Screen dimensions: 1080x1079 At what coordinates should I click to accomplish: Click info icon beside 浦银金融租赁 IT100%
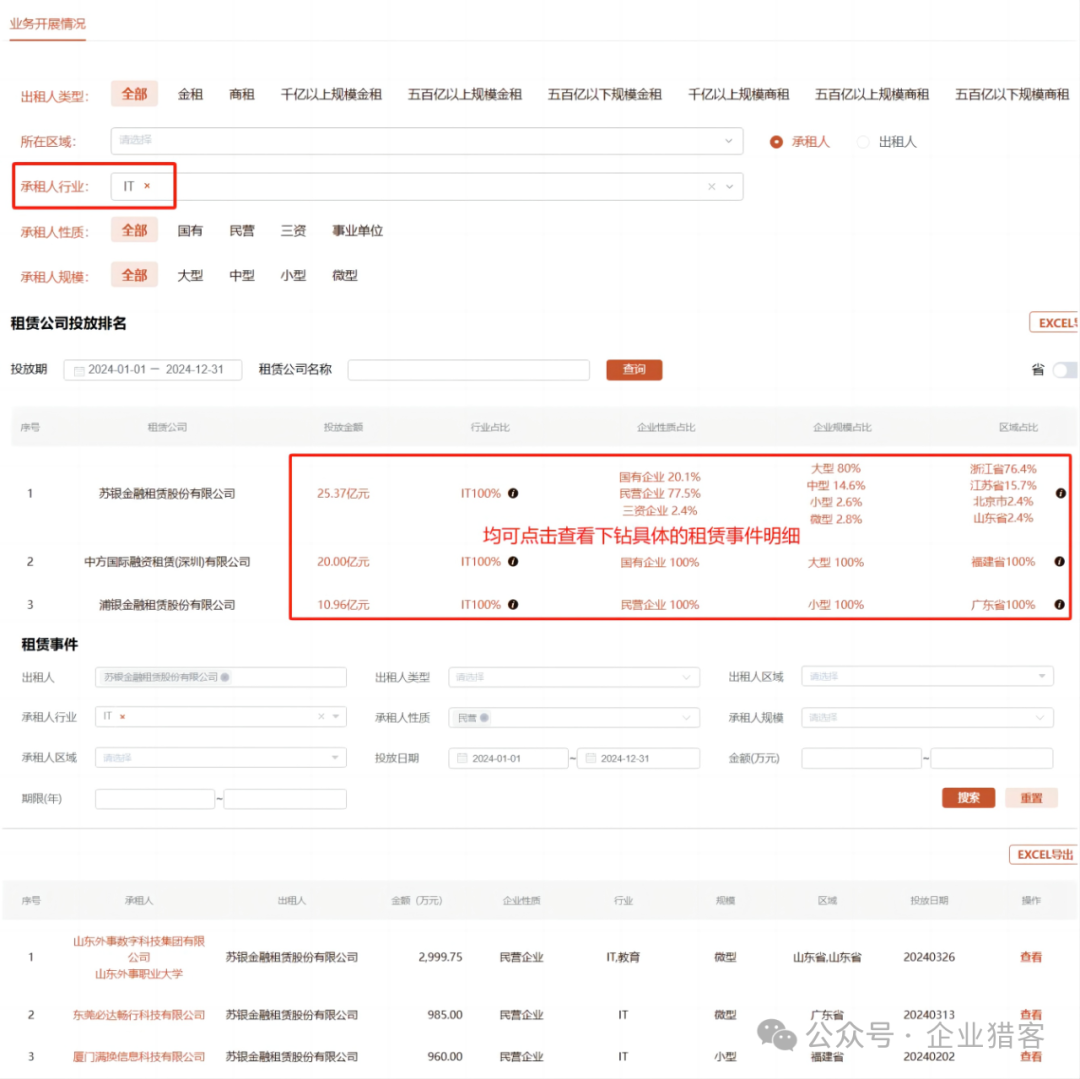513,604
